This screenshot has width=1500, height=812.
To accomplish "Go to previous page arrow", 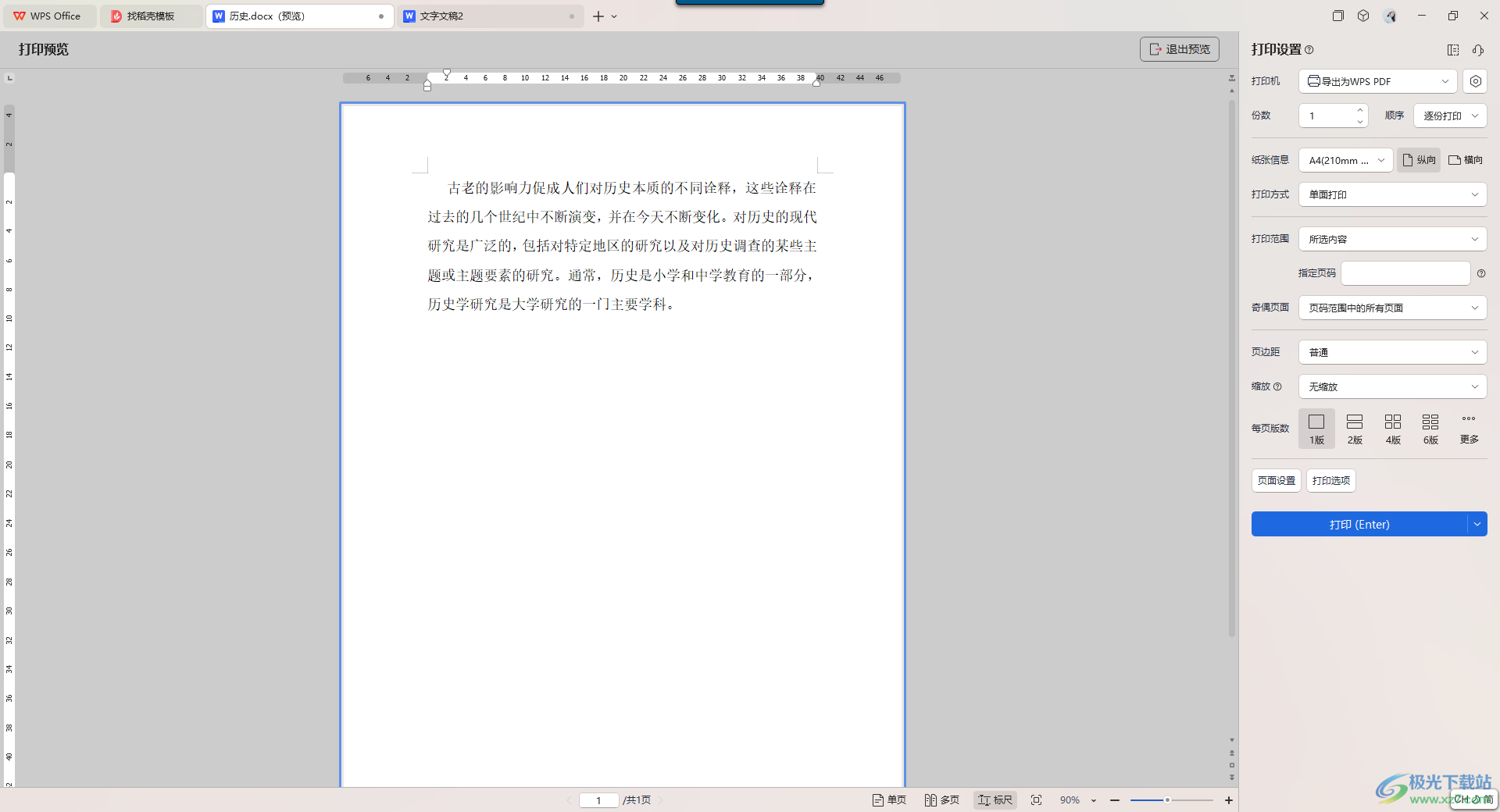I will (x=569, y=800).
